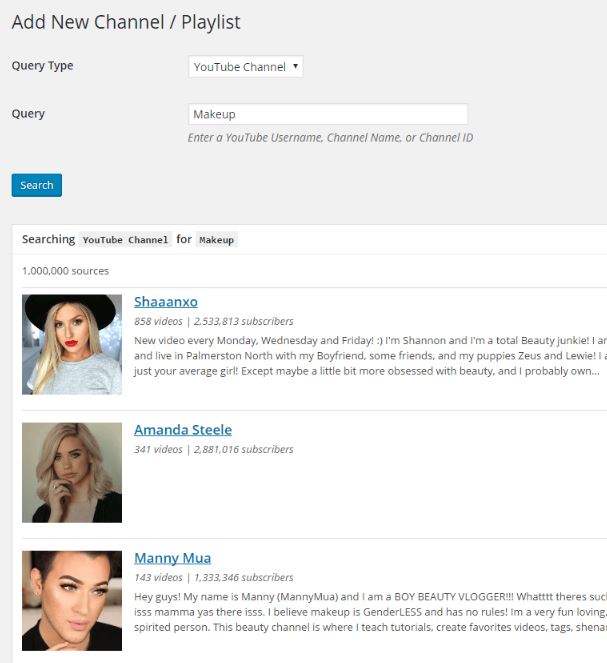Click '143 videos | 1,333,346 subscribers' text
The width and height of the screenshot is (607, 663).
point(214,578)
